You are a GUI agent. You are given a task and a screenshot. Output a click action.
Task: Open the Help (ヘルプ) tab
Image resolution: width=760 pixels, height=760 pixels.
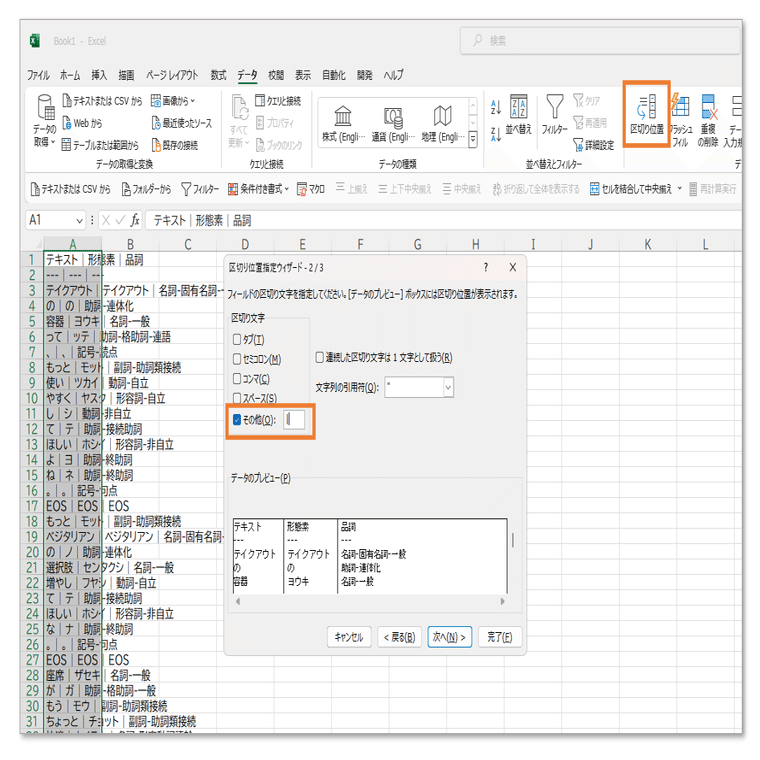(393, 75)
